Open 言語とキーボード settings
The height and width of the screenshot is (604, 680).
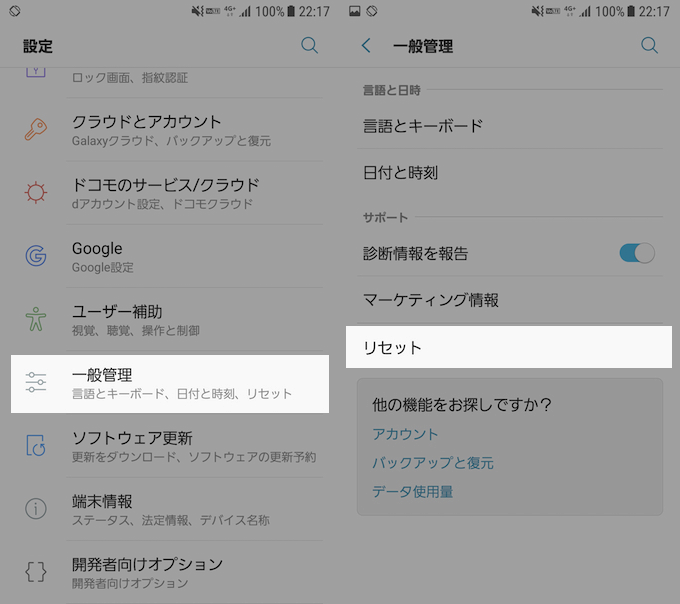click(508, 126)
